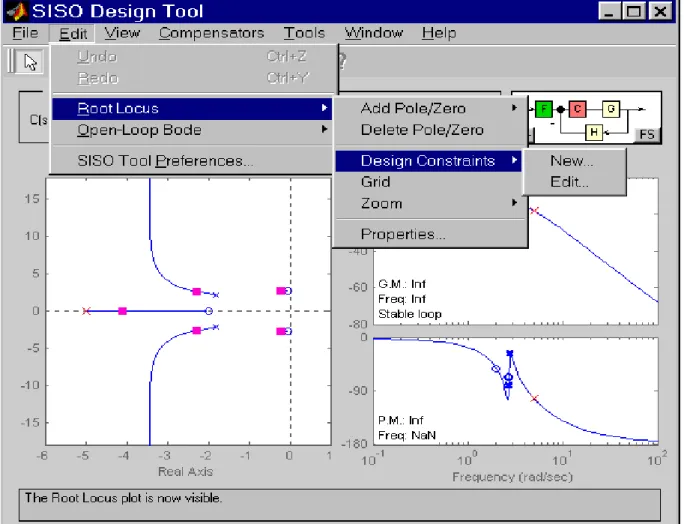Expand the Zoom submenu
Viewport: 684px width, 524px height.
click(x=430, y=203)
